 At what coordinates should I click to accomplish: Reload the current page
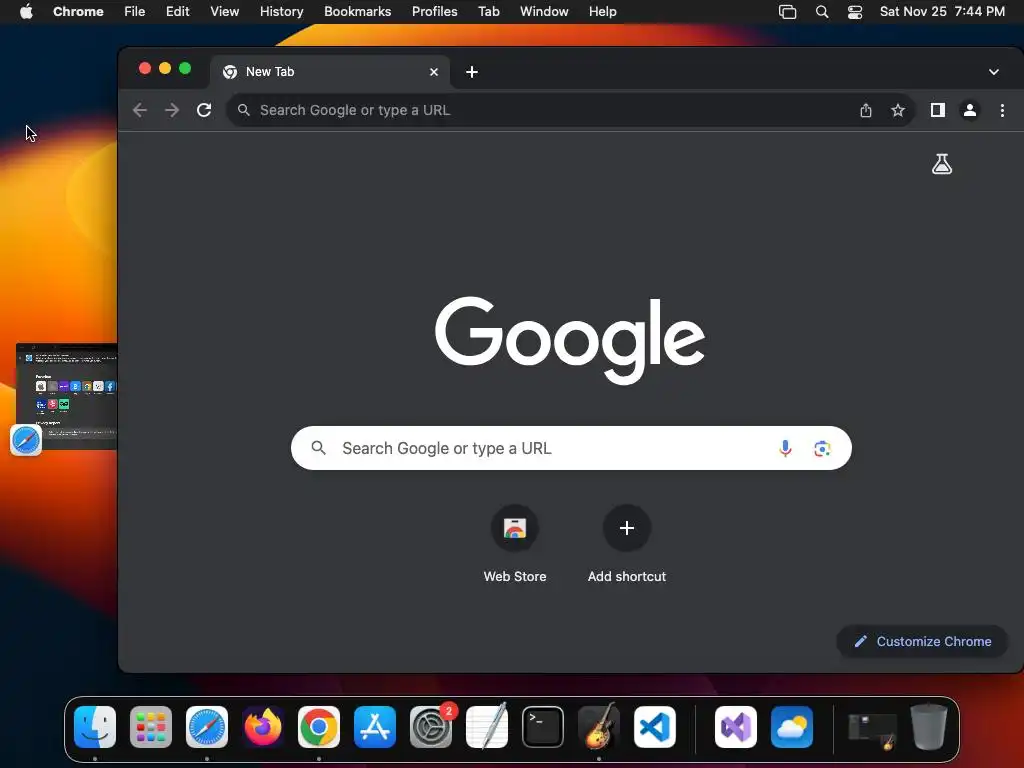[204, 110]
